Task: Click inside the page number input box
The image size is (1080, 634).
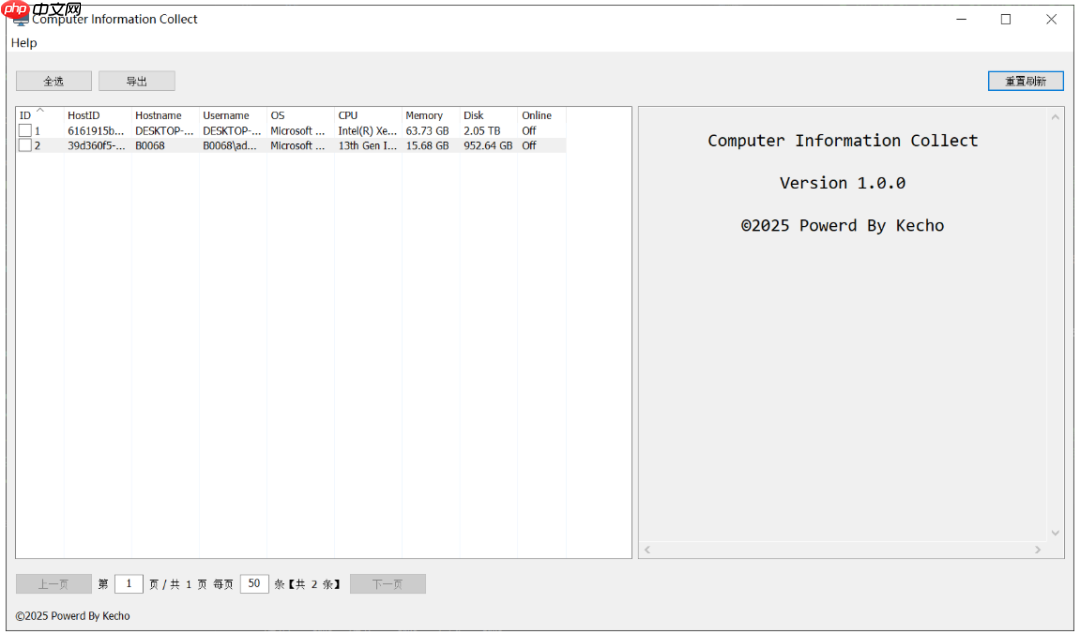Action: click(129, 583)
